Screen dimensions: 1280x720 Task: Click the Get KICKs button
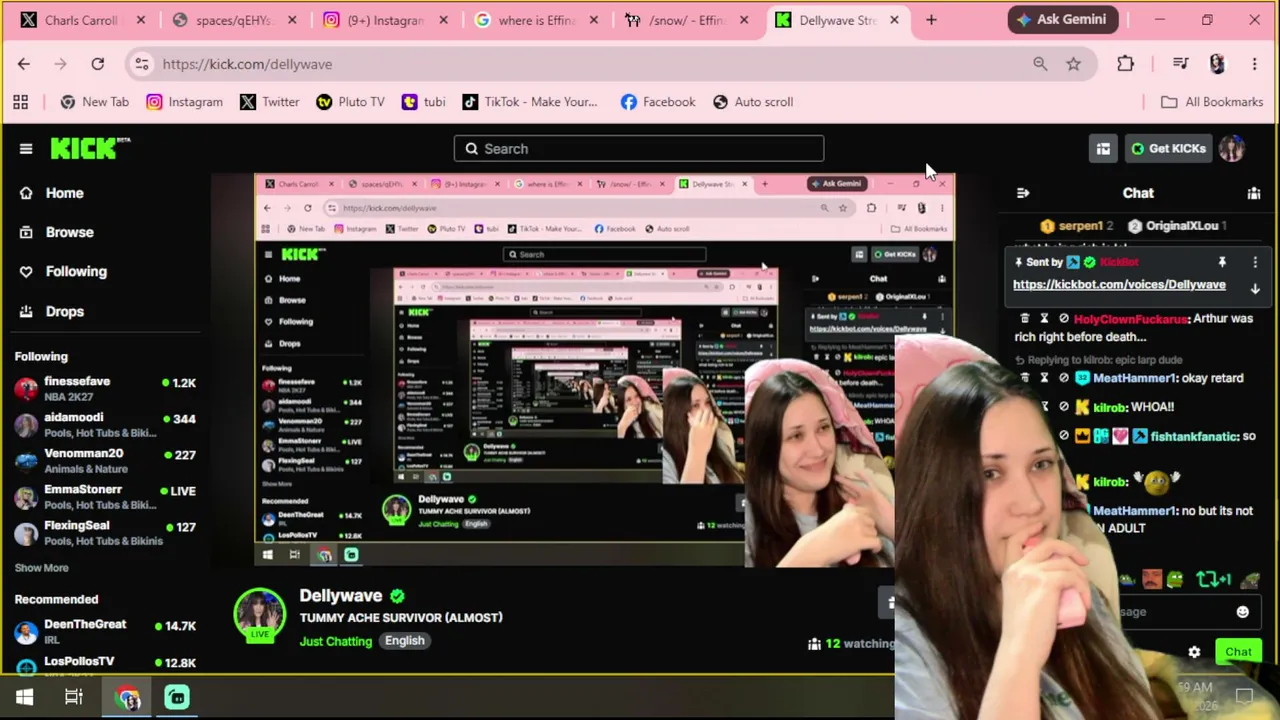tap(1168, 149)
